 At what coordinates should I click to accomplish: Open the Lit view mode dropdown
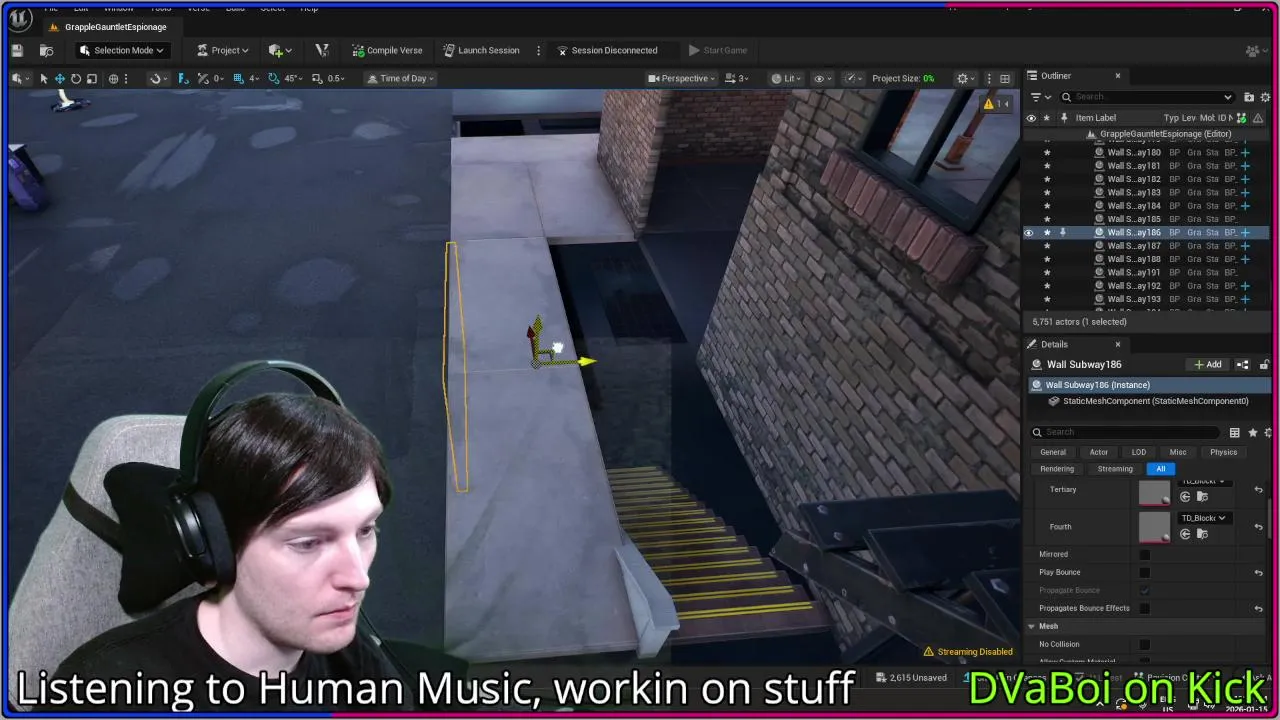[x=788, y=78]
